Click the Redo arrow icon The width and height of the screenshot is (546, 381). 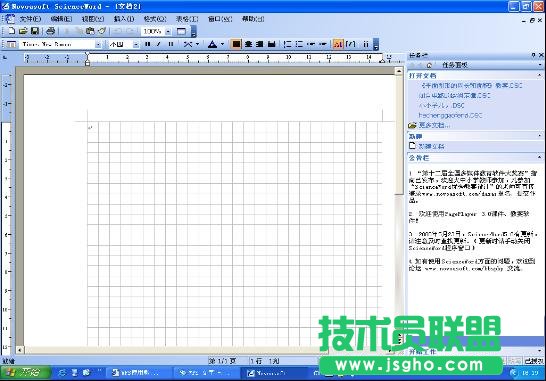(x=131, y=31)
